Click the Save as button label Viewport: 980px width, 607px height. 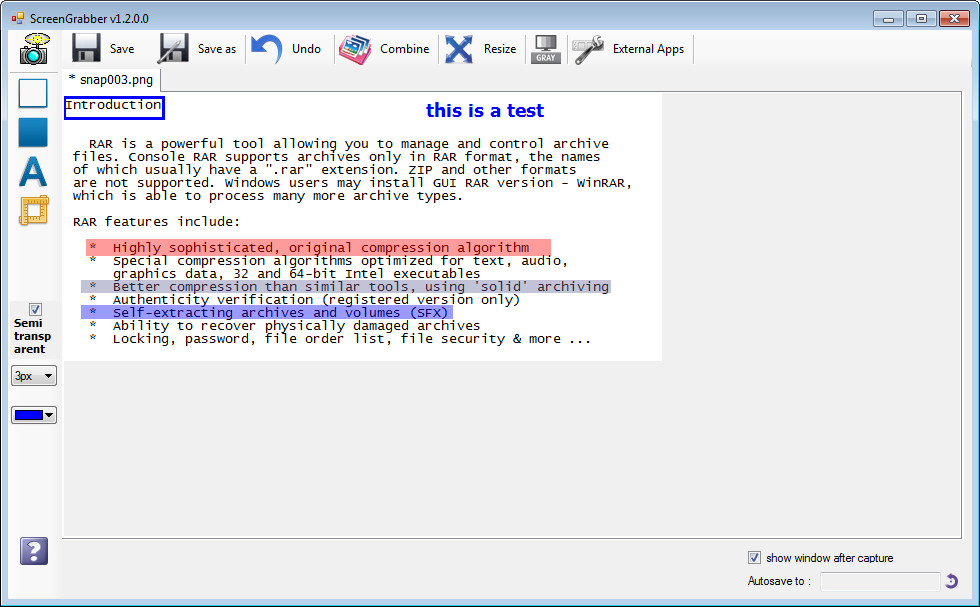click(217, 49)
